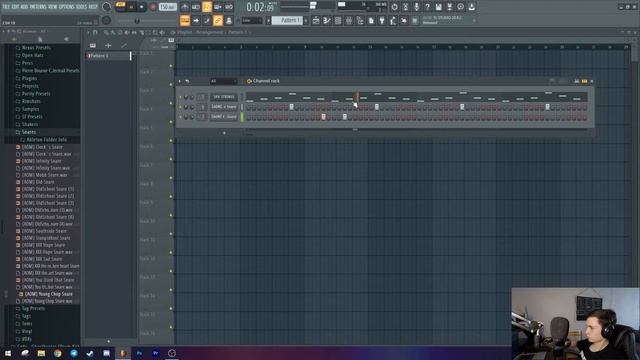Screen dimensions: 640x360
Task: Open the EDIT menu
Action: tap(15, 7)
